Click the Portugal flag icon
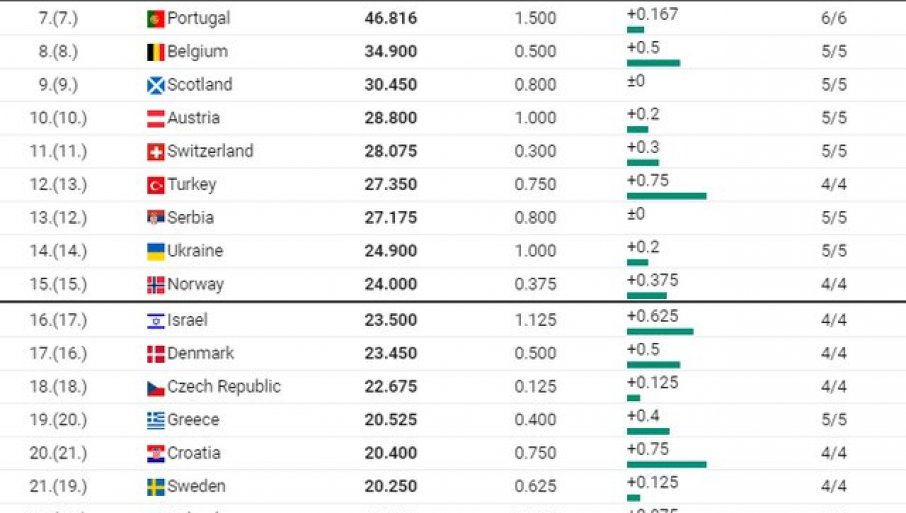Viewport: 906px width, 513px height. click(x=155, y=19)
